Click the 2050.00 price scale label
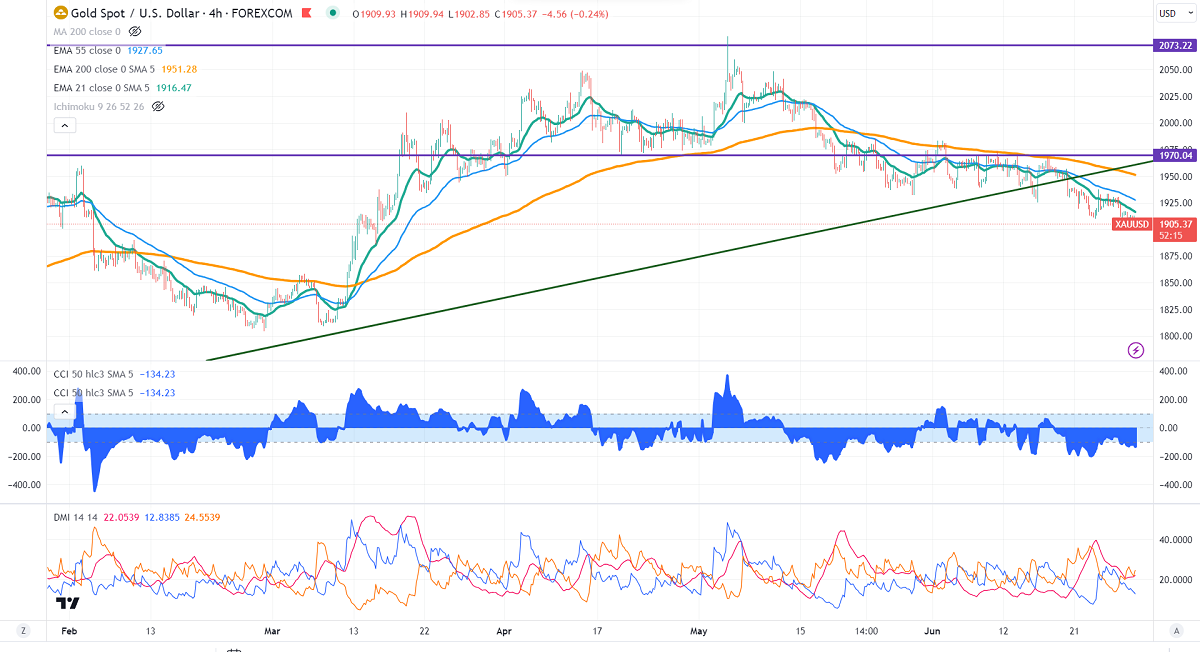Screen dimensions: 1200x652 pos(1175,70)
